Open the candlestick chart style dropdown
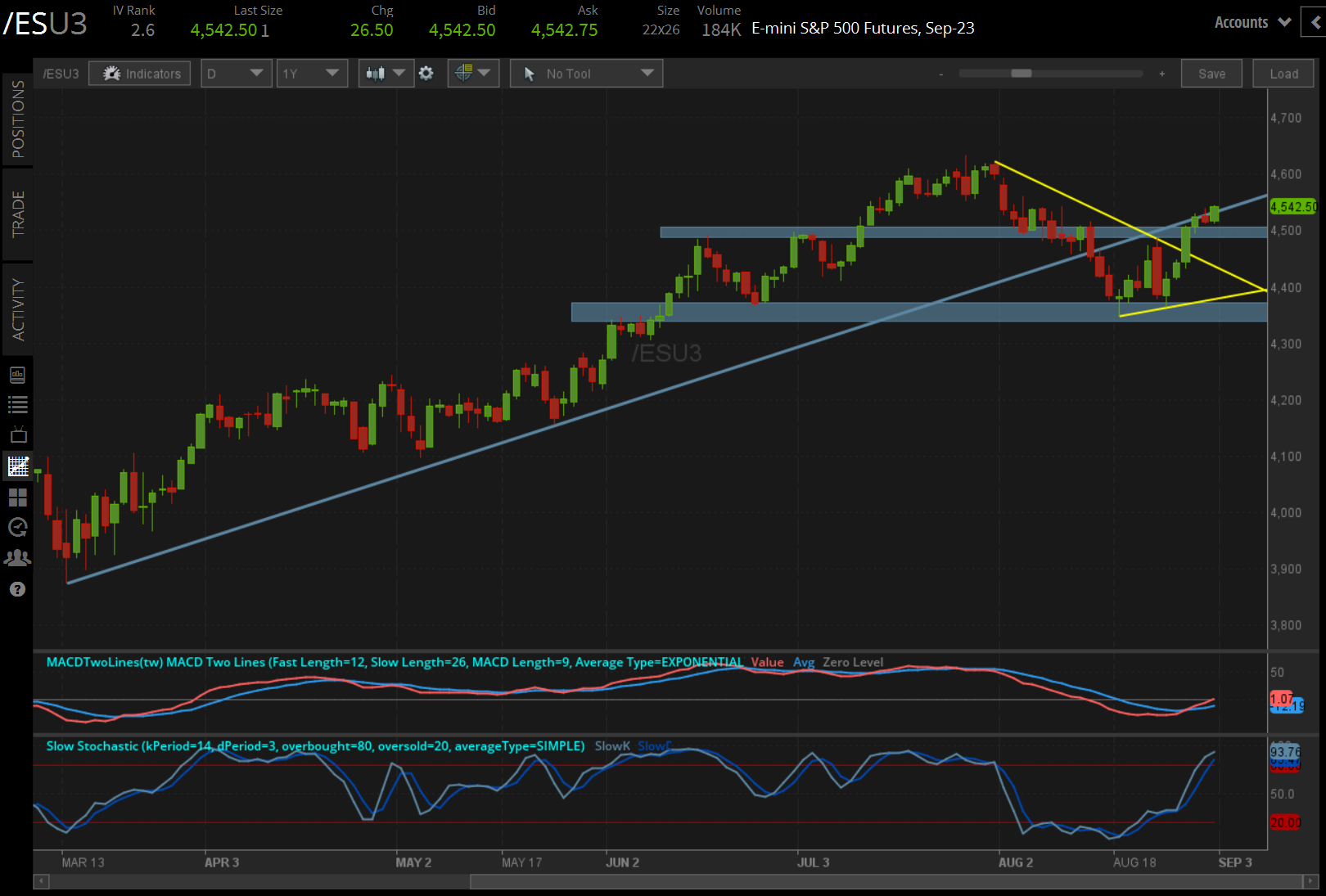Screen dimensions: 1326x896 386,74
